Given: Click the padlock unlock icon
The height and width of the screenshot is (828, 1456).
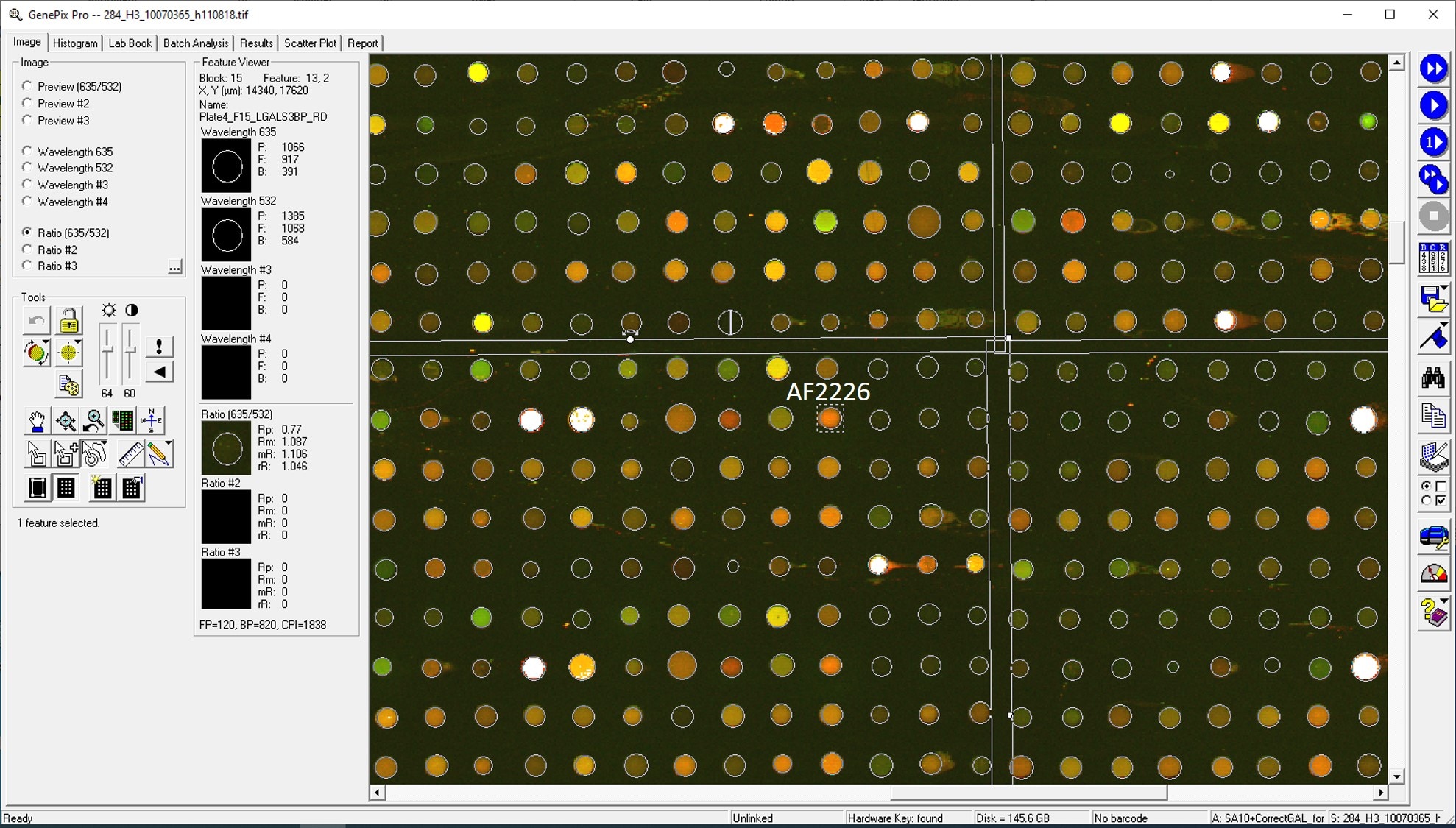Looking at the screenshot, I should tap(68, 321).
